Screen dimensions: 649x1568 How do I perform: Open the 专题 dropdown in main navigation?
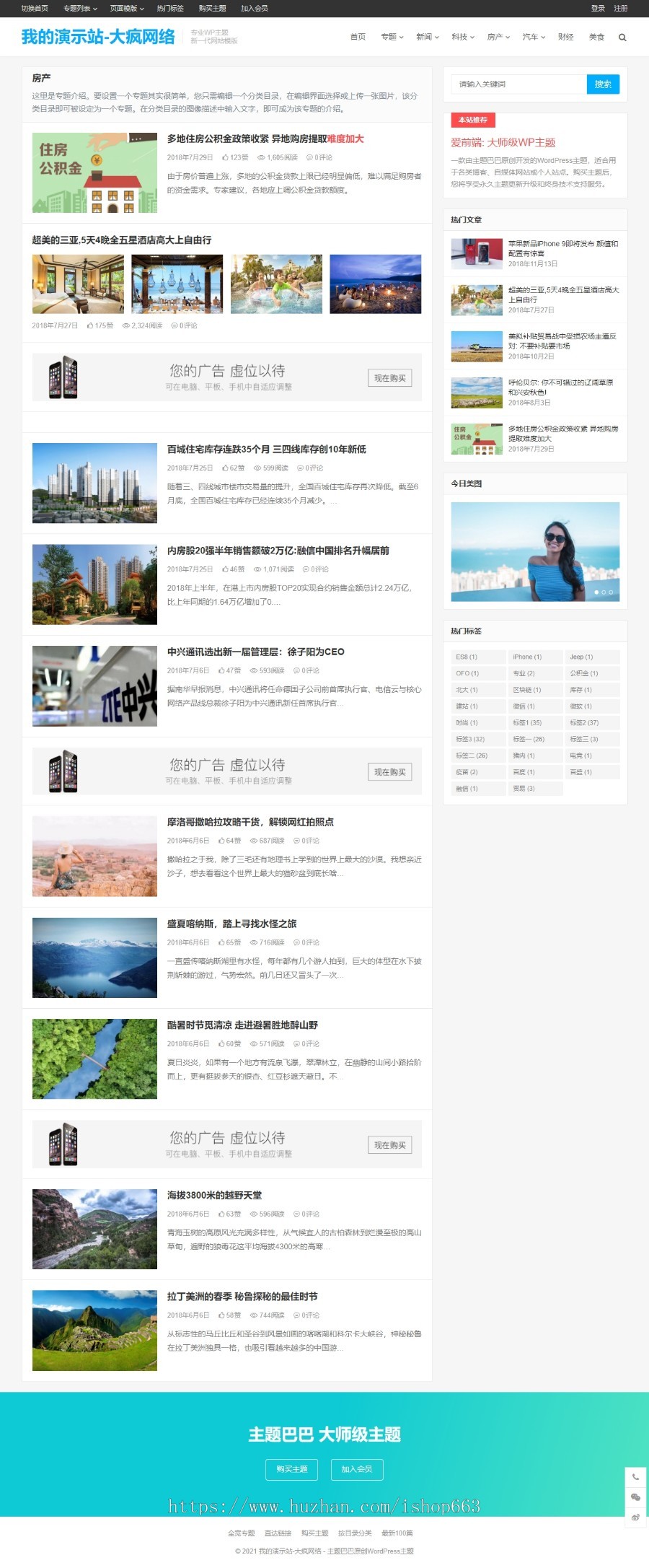click(392, 37)
